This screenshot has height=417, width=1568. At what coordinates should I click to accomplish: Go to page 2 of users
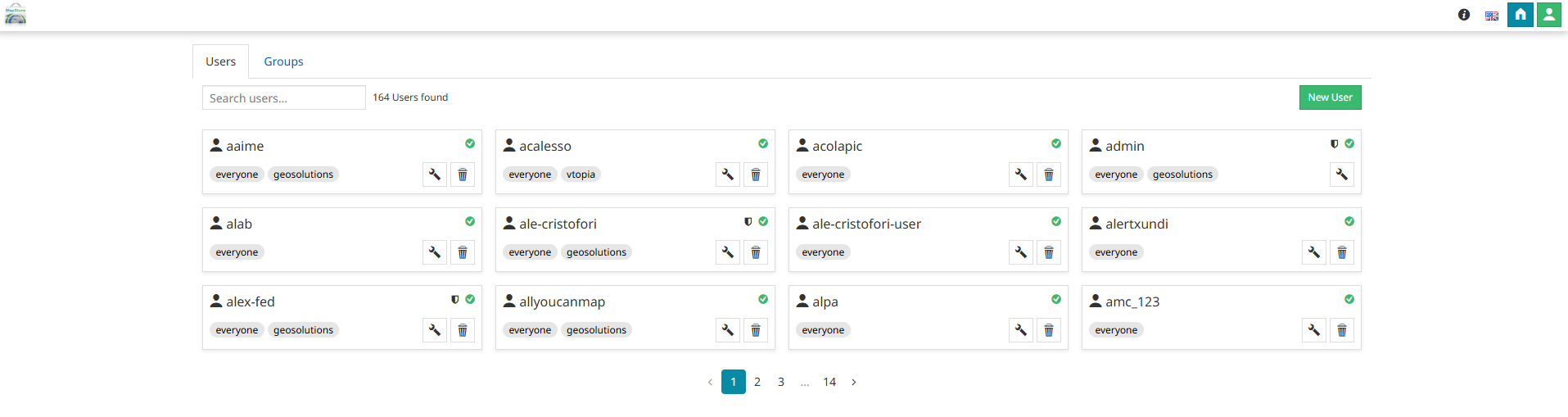point(757,382)
